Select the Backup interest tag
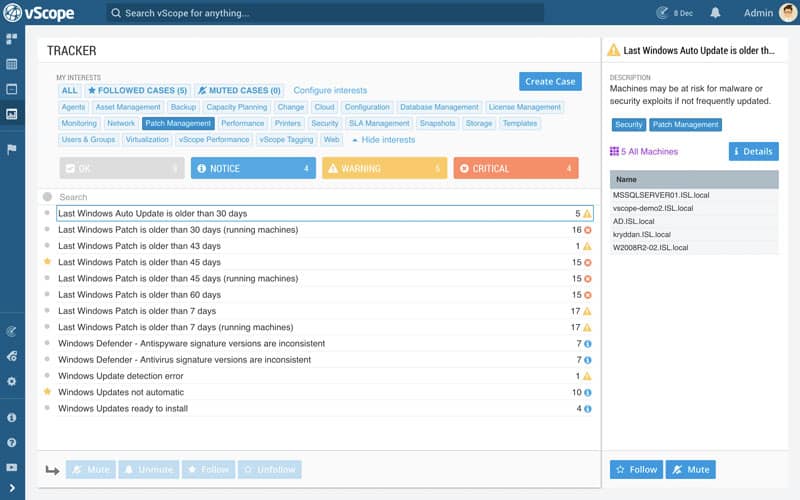The height and width of the screenshot is (500, 800). [183, 107]
